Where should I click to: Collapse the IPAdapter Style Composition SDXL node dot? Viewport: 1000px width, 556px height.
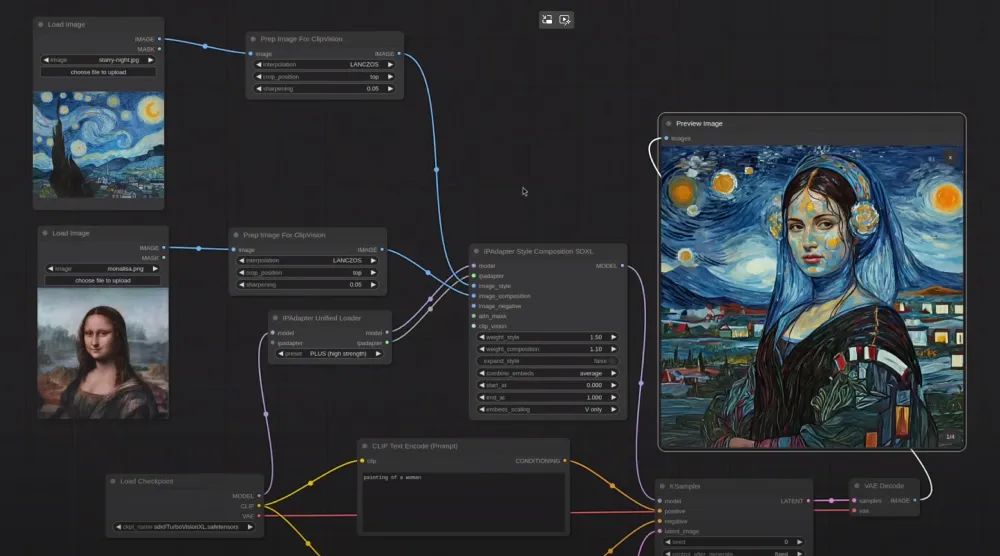point(476,251)
